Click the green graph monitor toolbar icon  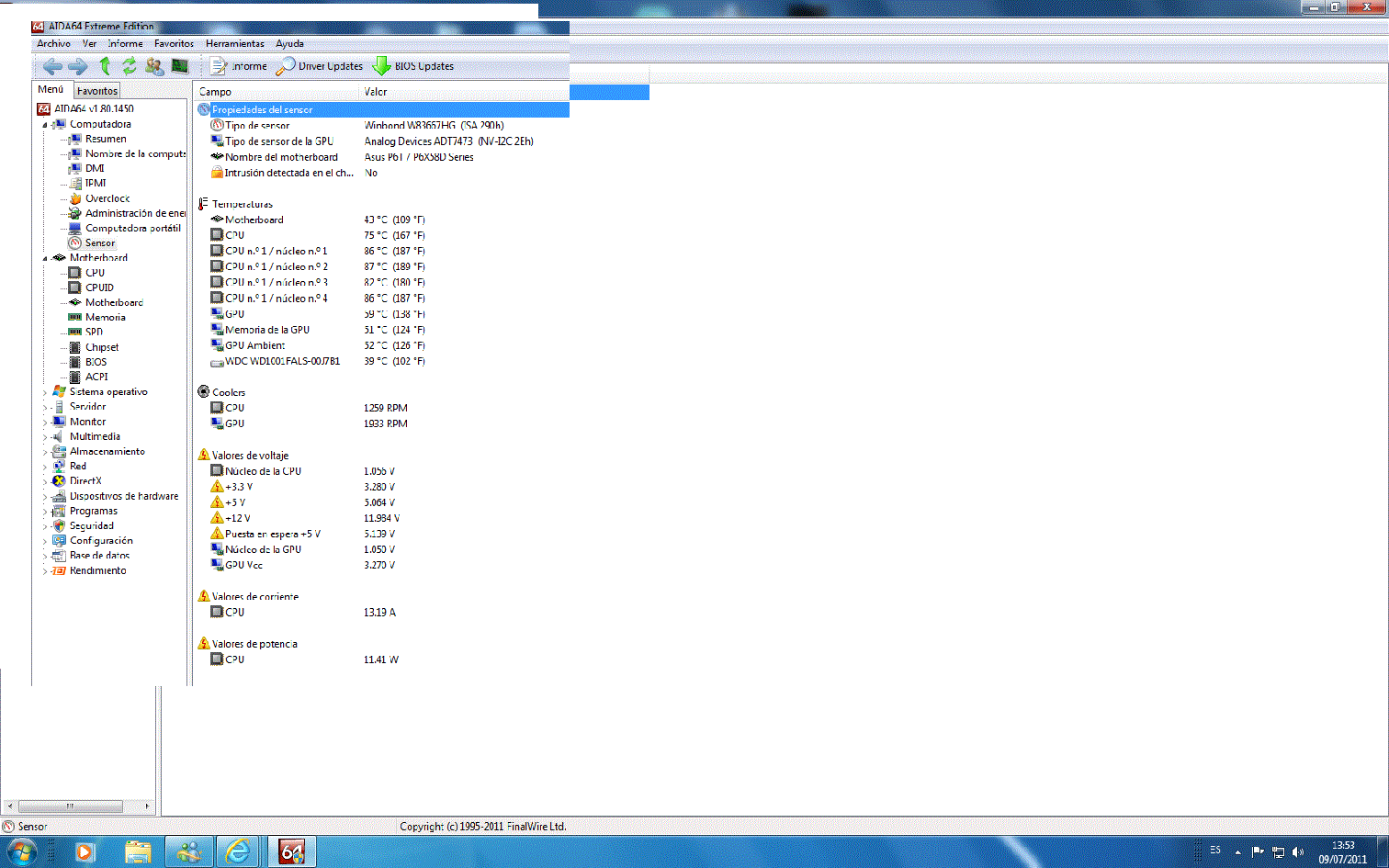[180, 66]
